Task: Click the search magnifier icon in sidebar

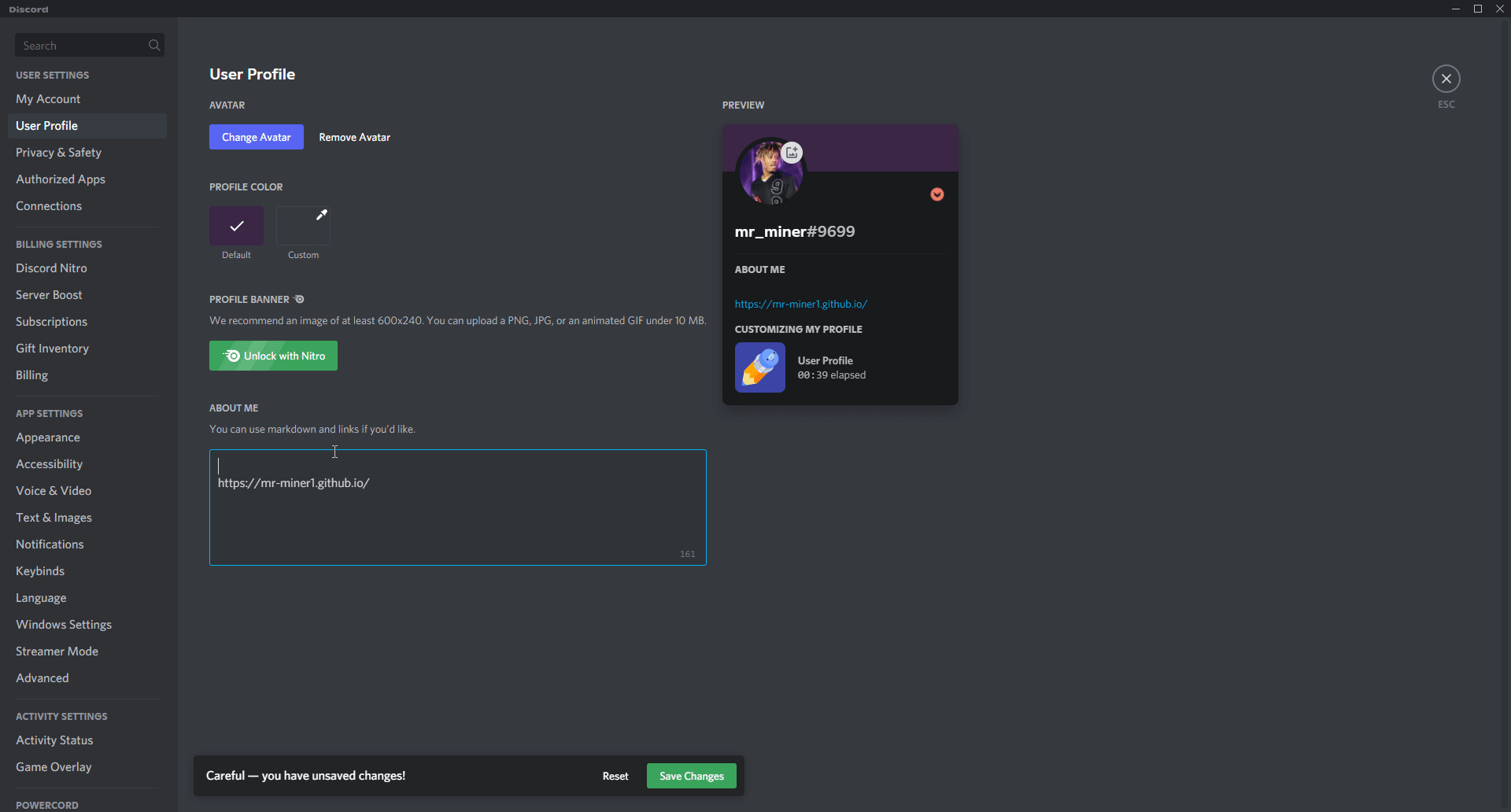Action: tap(154, 45)
